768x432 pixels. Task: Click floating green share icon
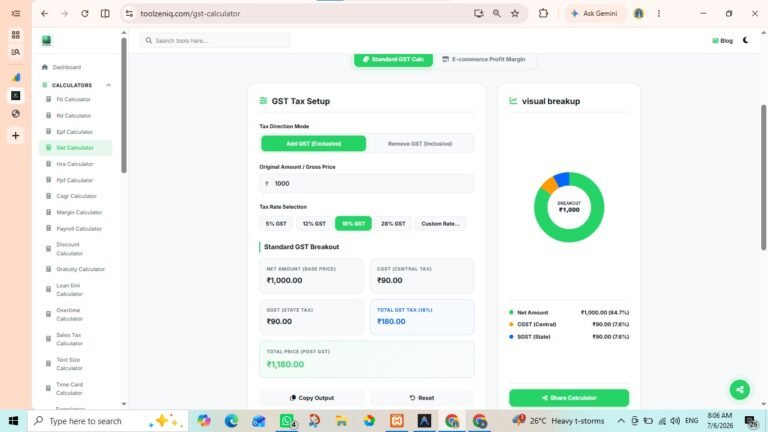pos(740,390)
